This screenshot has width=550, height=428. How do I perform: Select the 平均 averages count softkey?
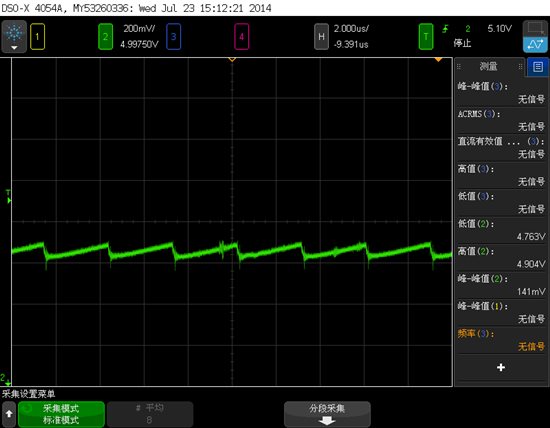tap(150, 414)
